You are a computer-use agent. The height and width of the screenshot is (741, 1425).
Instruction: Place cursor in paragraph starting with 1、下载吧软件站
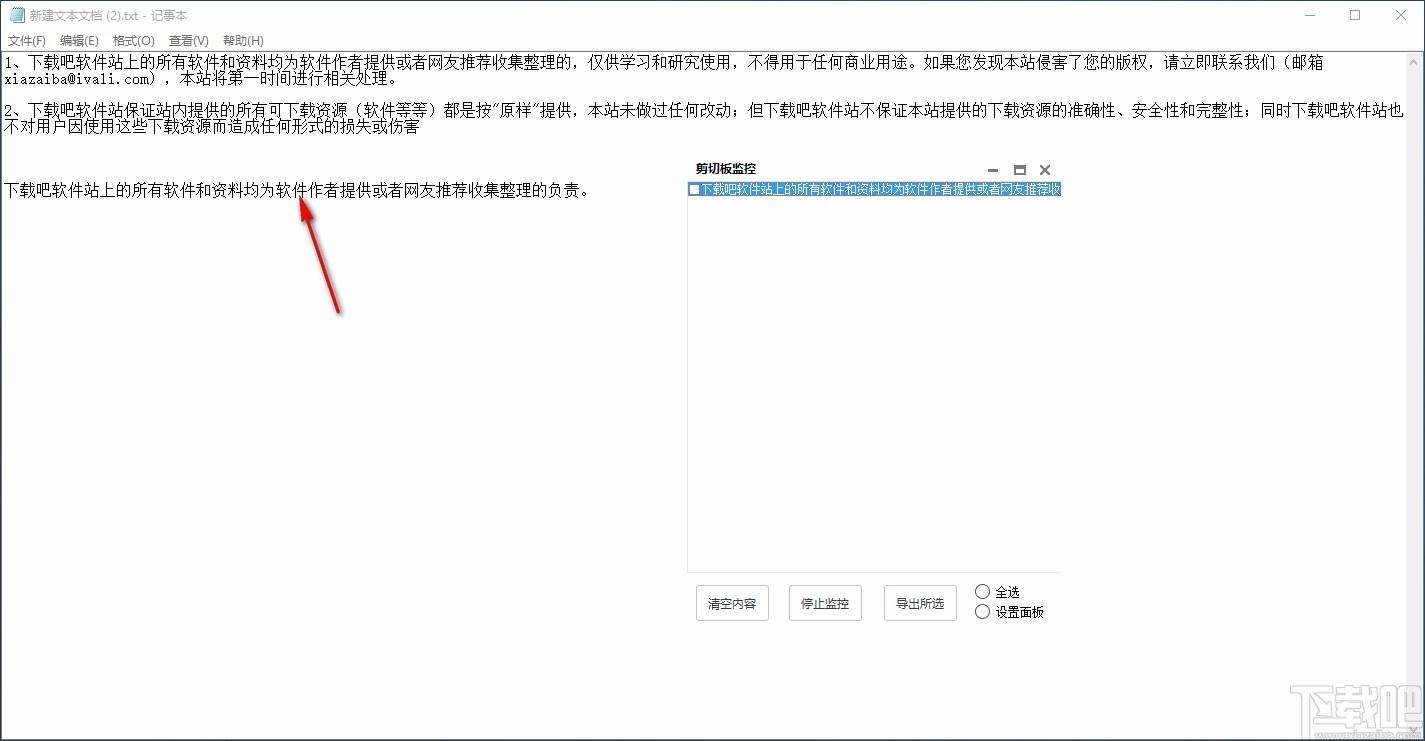point(664,71)
